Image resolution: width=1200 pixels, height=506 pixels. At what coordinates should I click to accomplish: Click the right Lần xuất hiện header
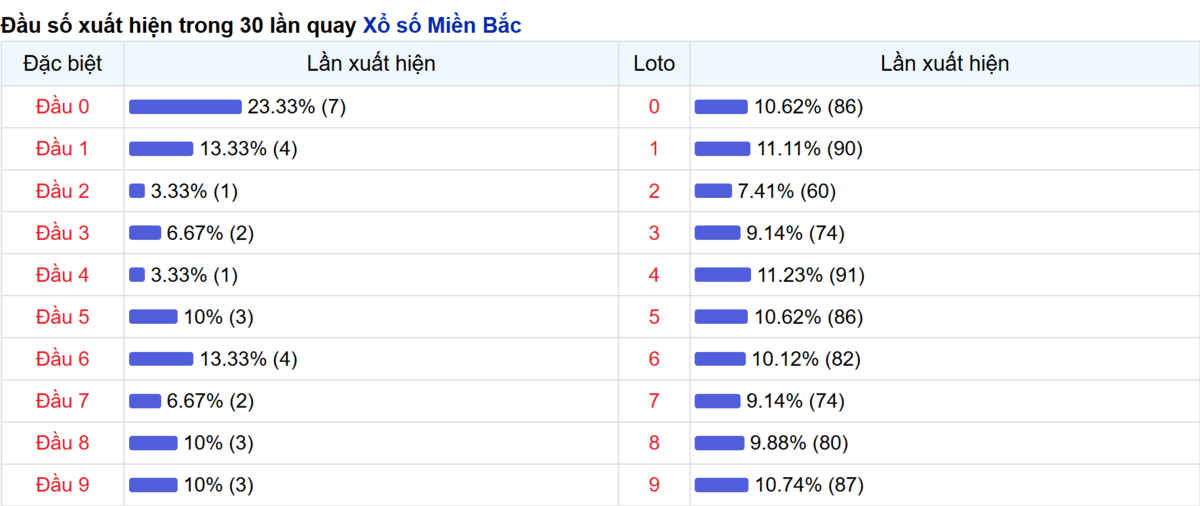(x=944, y=64)
